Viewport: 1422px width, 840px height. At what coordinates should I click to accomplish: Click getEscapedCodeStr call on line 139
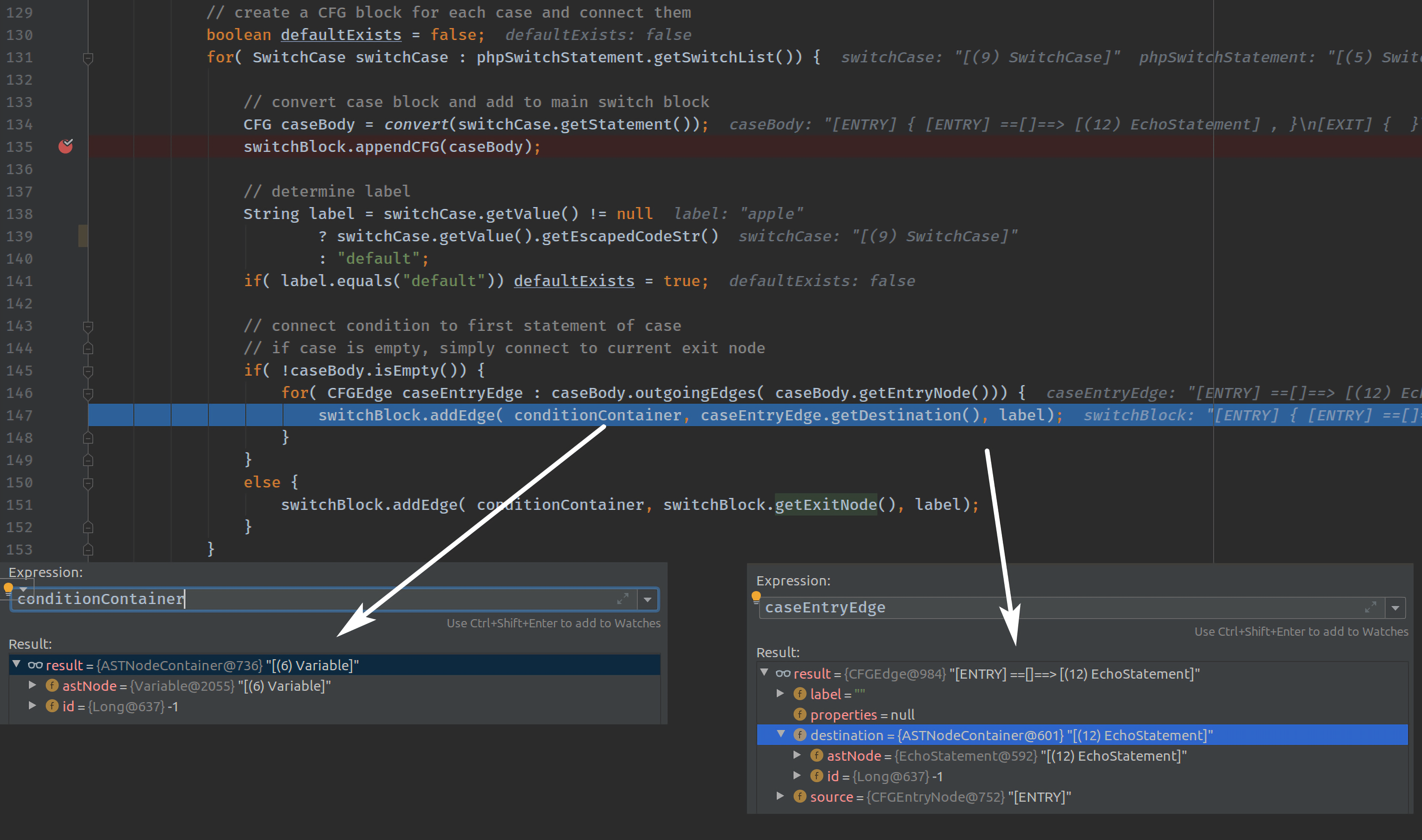621,236
